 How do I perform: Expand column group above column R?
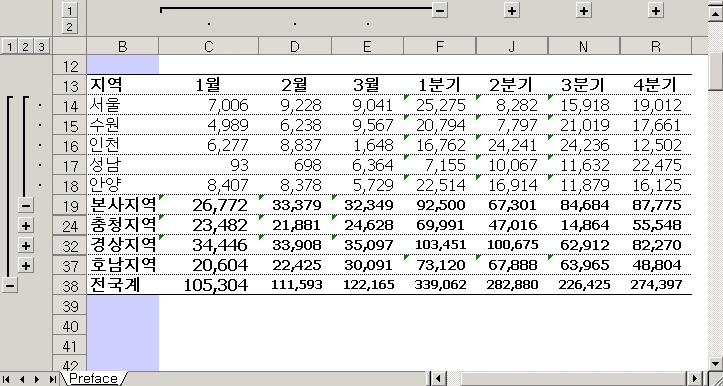coord(656,10)
